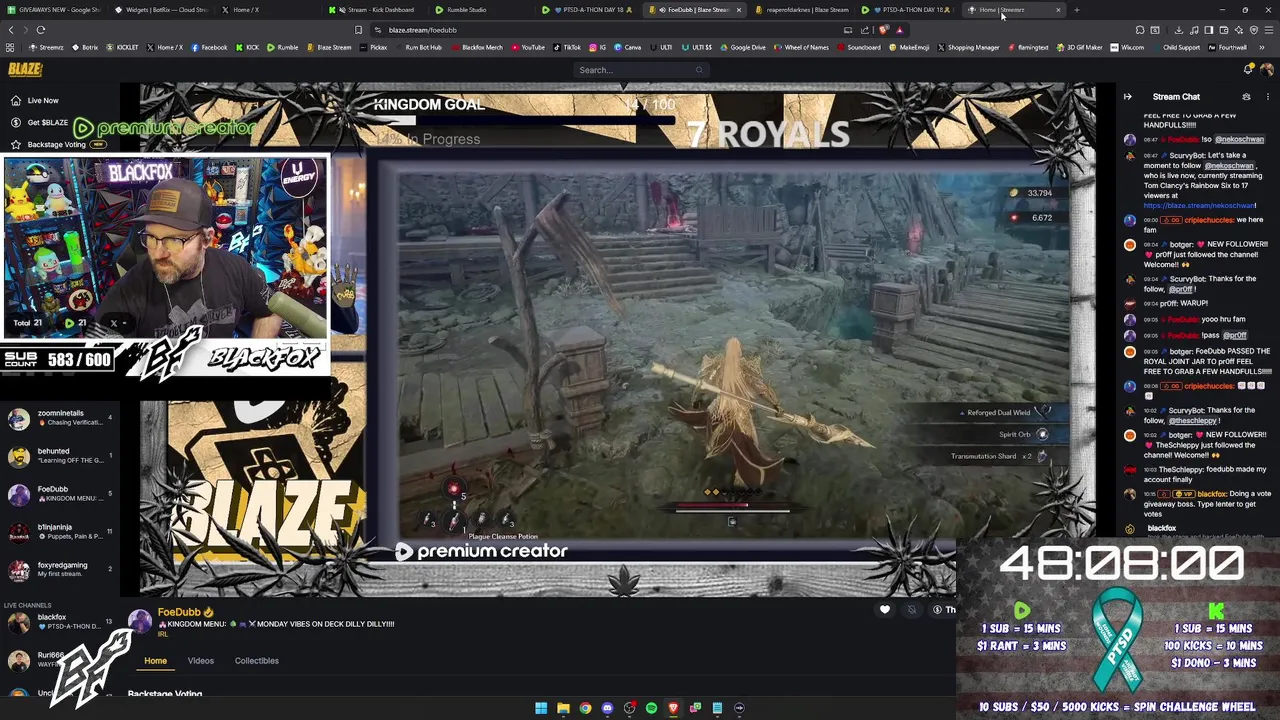Open Shopping Manager bookmark
Screen dimensions: 1280x720
(968, 47)
